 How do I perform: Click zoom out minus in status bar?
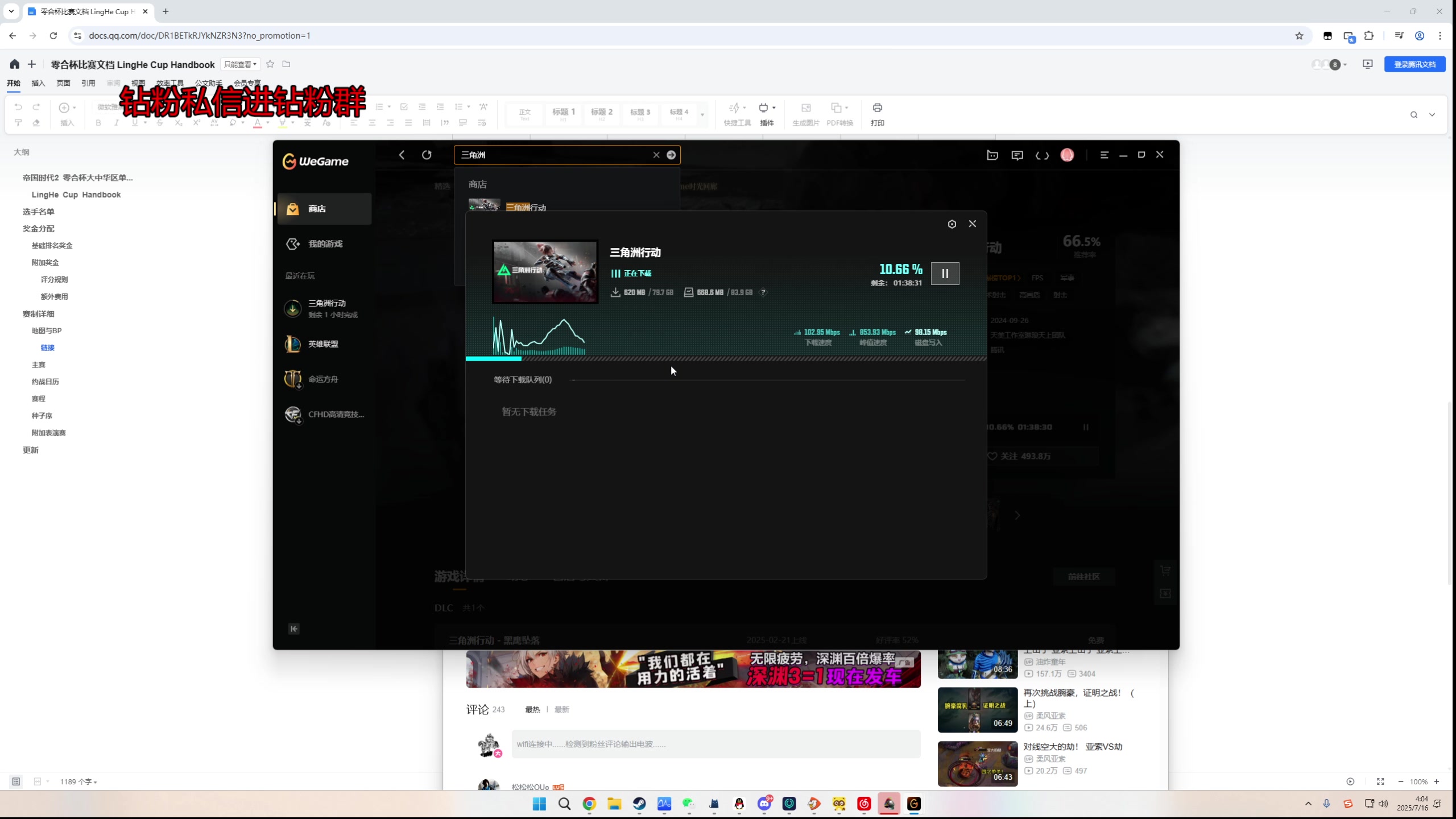(x=1400, y=782)
